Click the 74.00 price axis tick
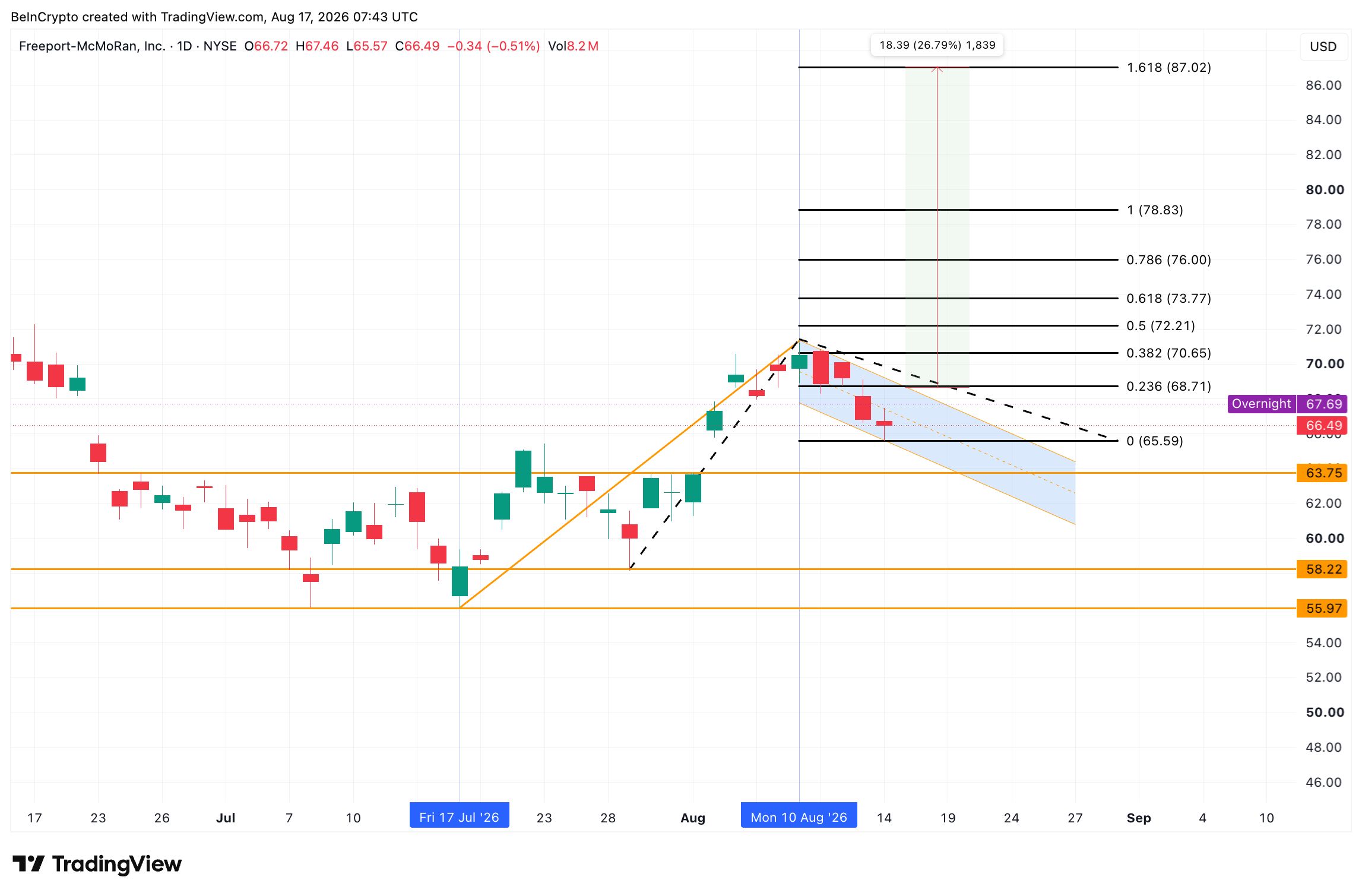This screenshot has height=896, width=1362. pyautogui.click(x=1323, y=294)
